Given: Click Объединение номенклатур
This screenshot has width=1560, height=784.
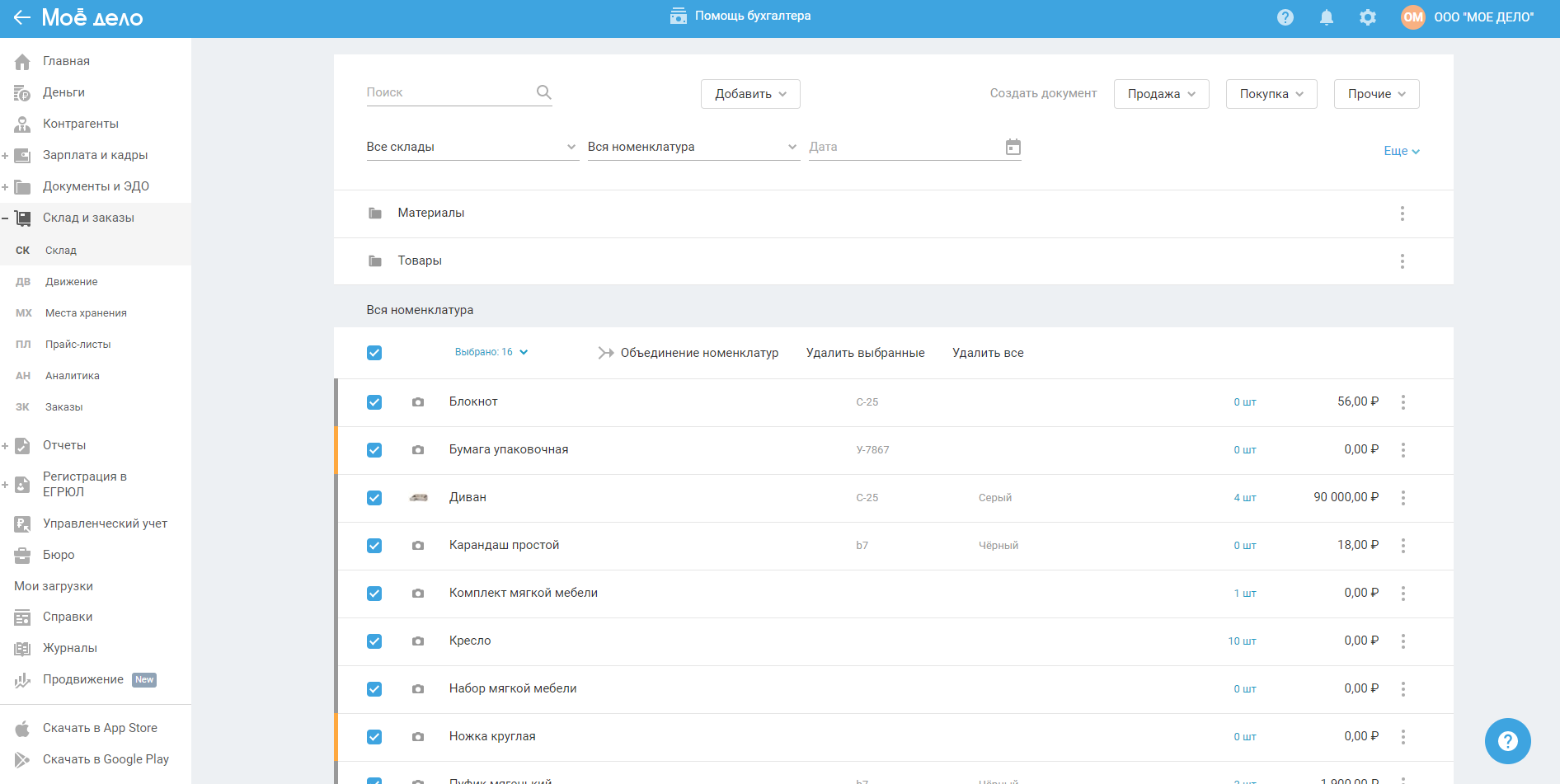Looking at the screenshot, I should click(x=698, y=353).
